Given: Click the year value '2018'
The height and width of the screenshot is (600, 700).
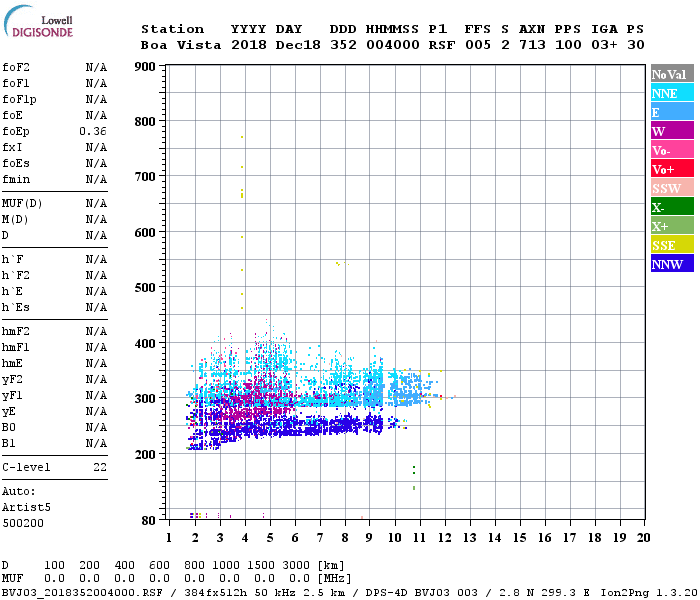Looking at the screenshot, I should 249,45.
